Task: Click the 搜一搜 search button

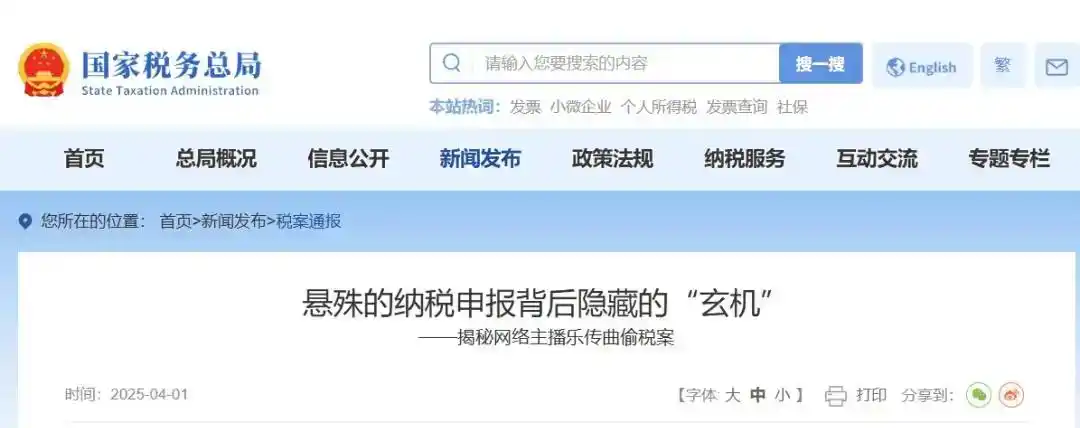Action: 820,63
